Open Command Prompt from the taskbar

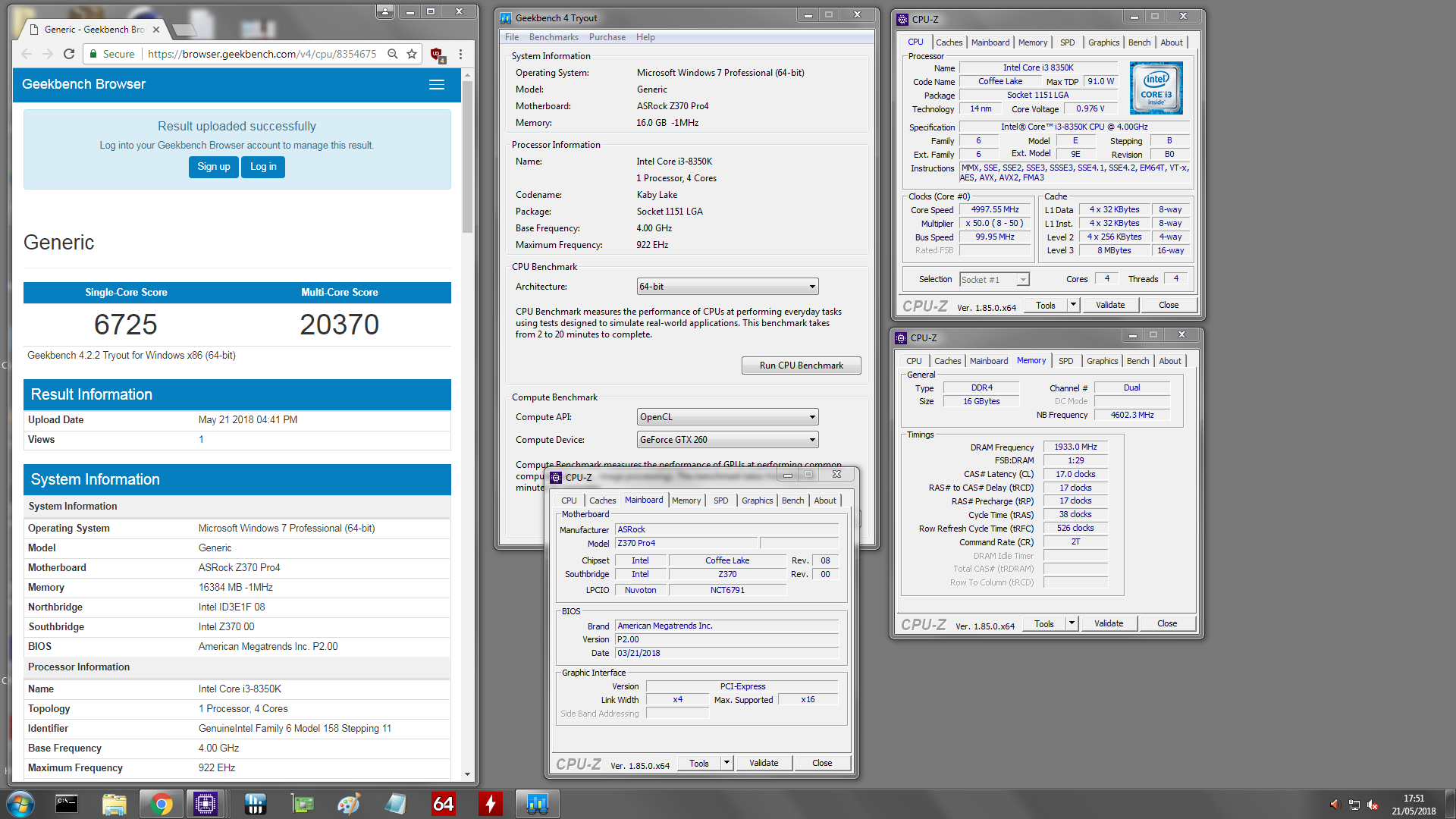point(67,804)
